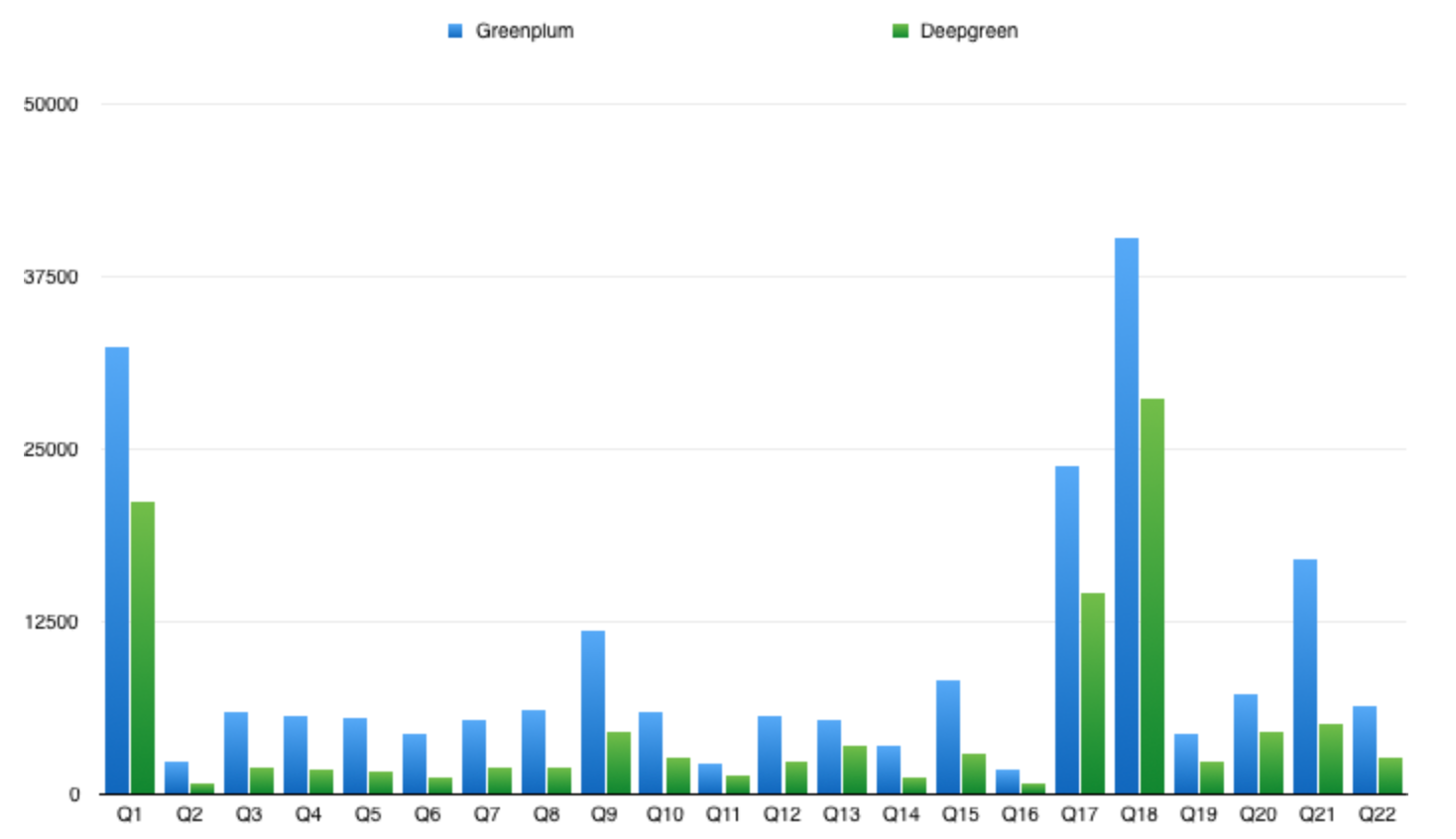Click the blue Greenplum bar for Q22

[1365, 750]
